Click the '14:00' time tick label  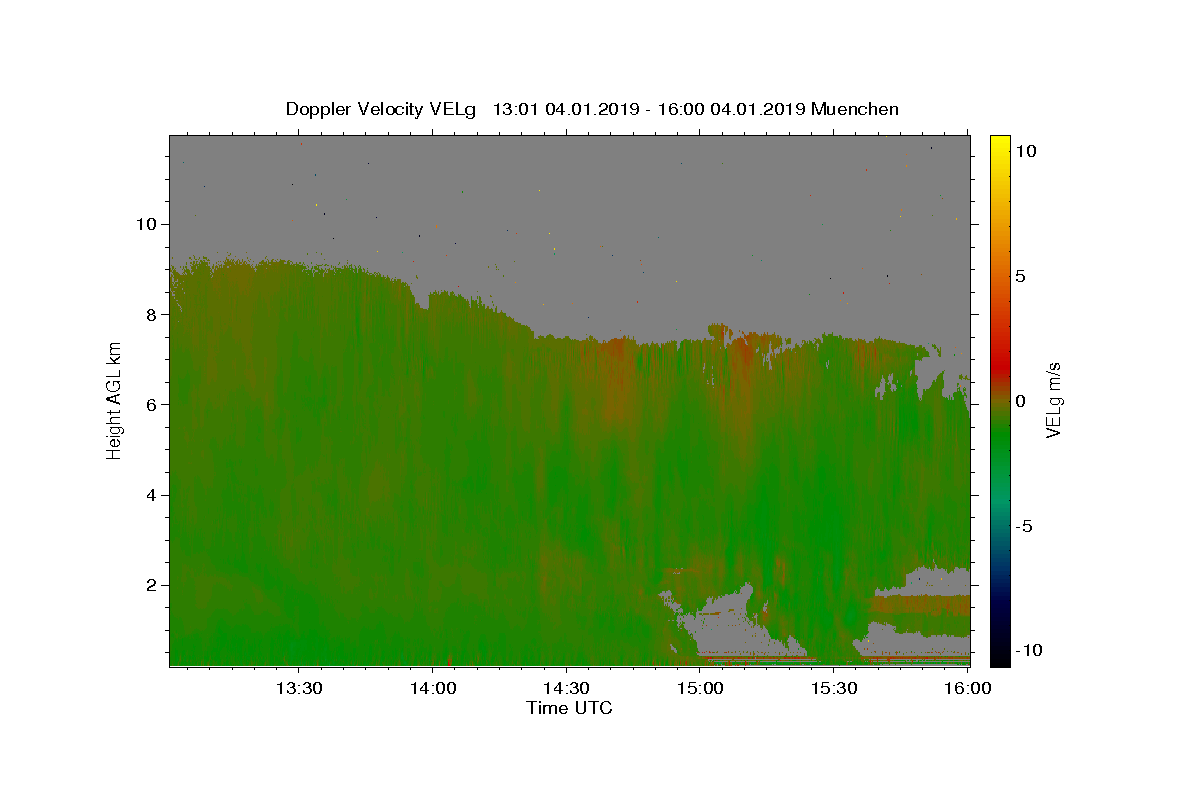(x=433, y=688)
